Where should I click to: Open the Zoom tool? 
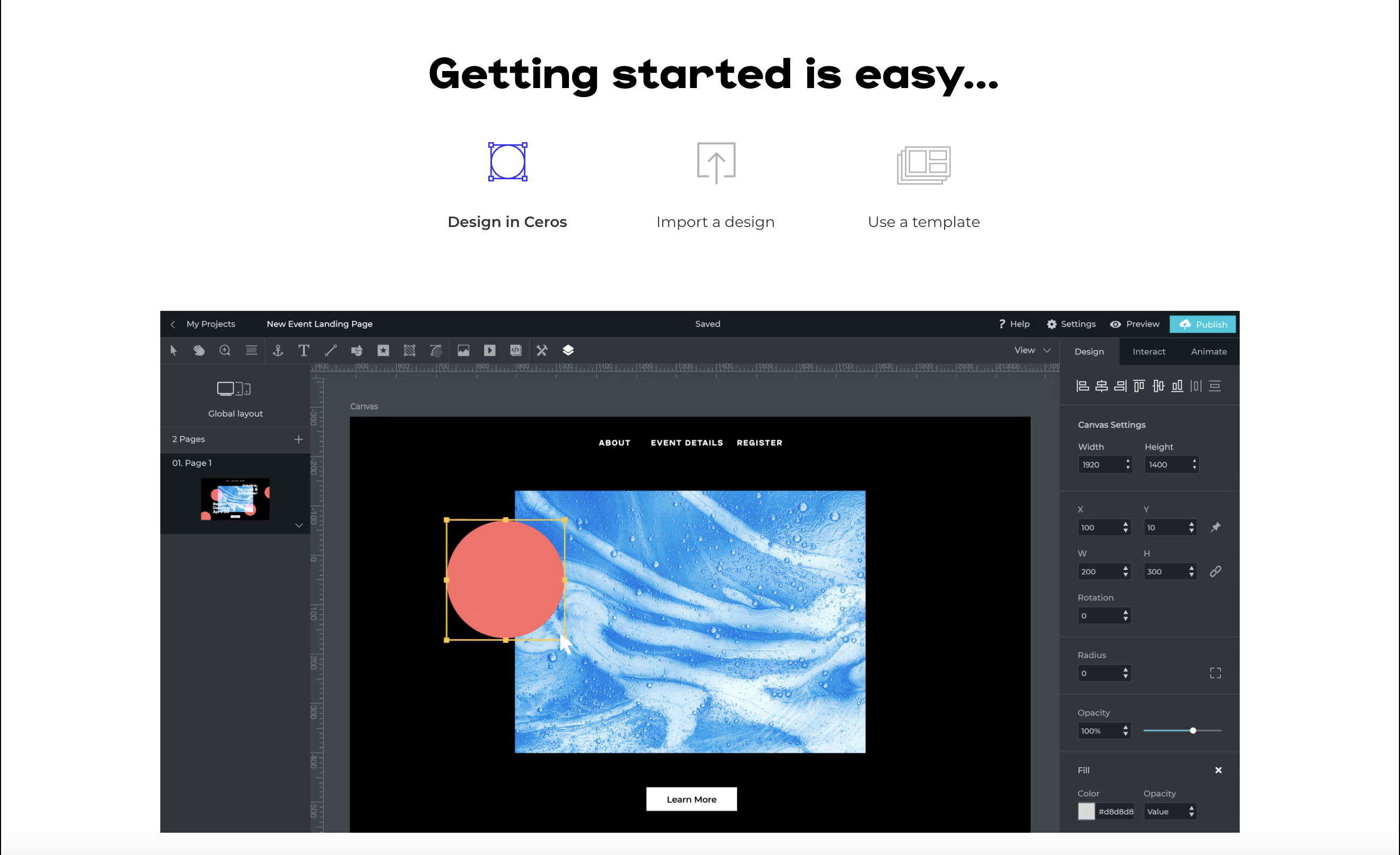coord(224,350)
